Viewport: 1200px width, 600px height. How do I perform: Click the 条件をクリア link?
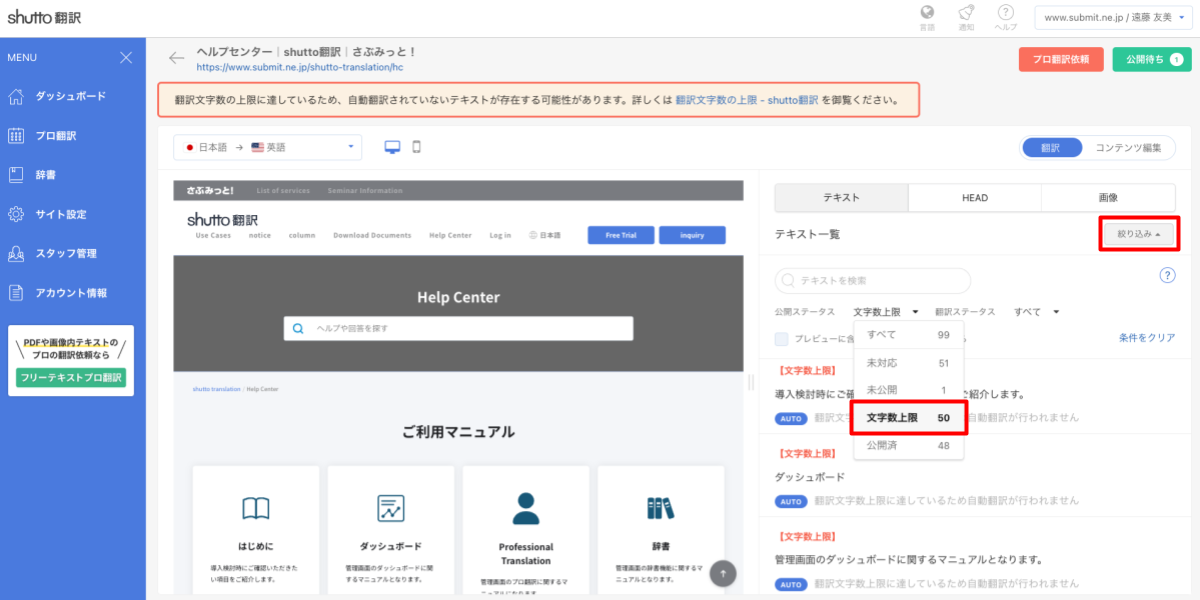pyautogui.click(x=1147, y=338)
